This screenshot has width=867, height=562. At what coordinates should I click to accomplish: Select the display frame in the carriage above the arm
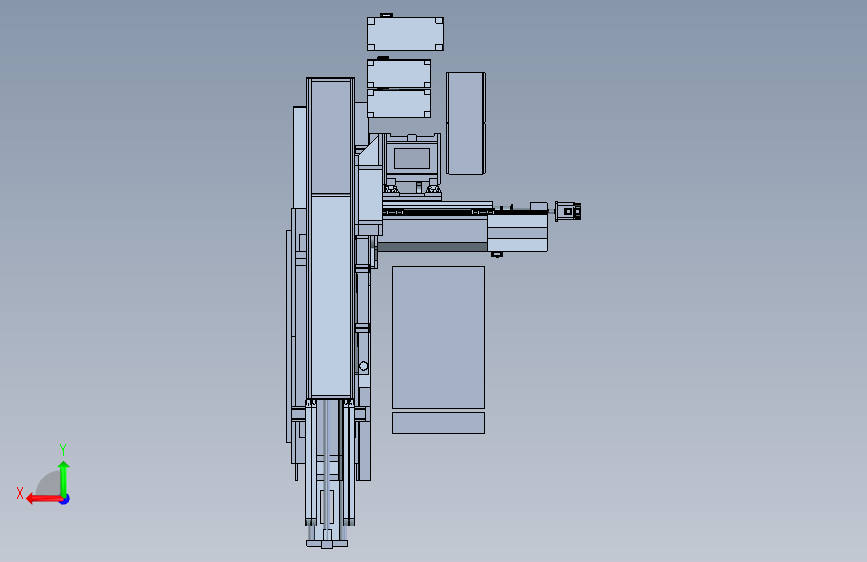(x=412, y=158)
